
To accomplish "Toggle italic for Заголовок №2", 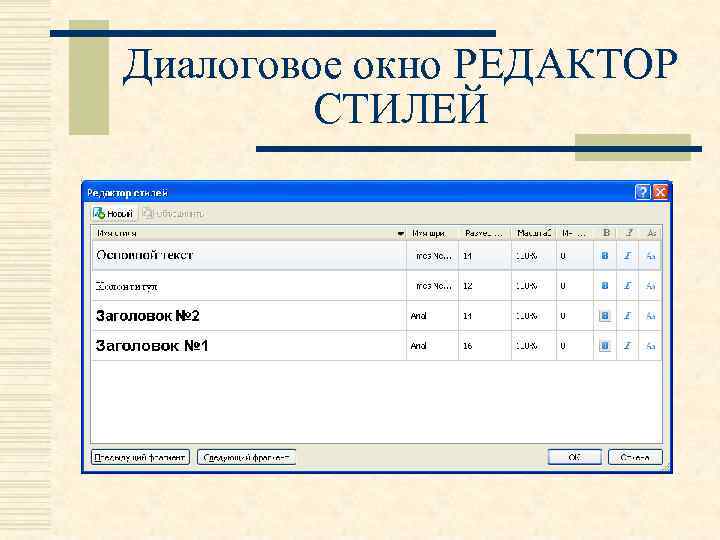I will (x=628, y=315).
